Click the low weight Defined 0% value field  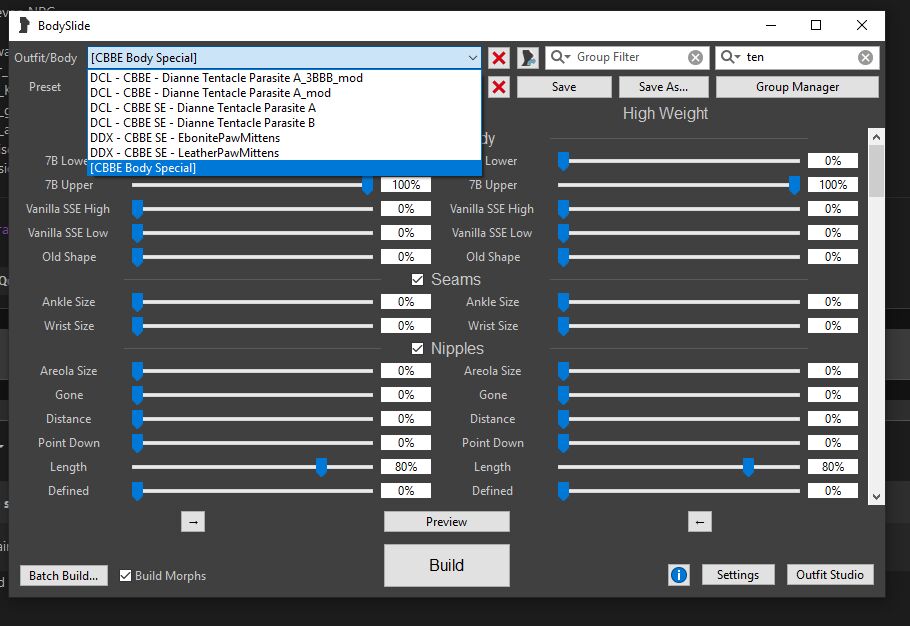click(x=406, y=491)
